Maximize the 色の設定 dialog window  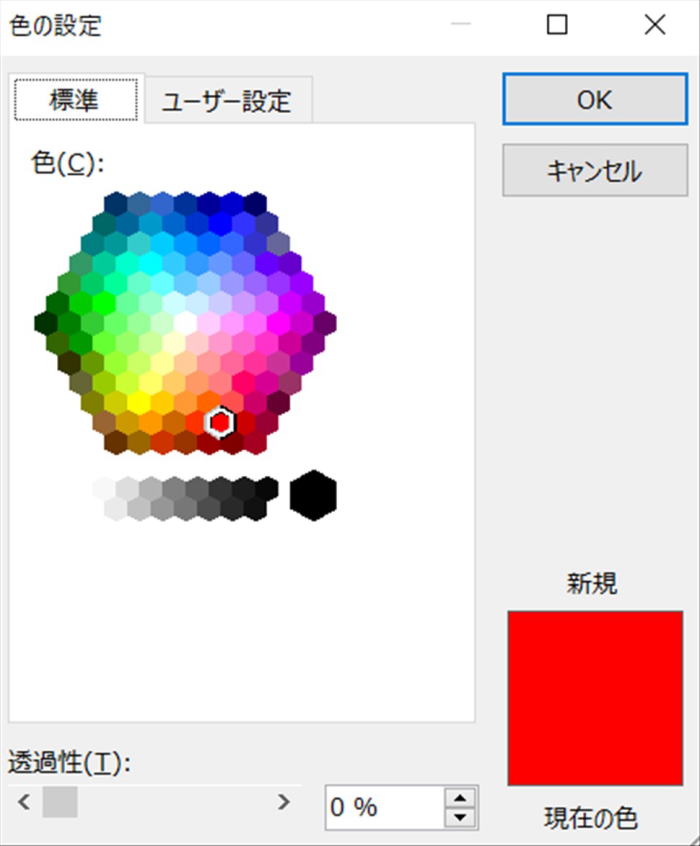(x=557, y=24)
